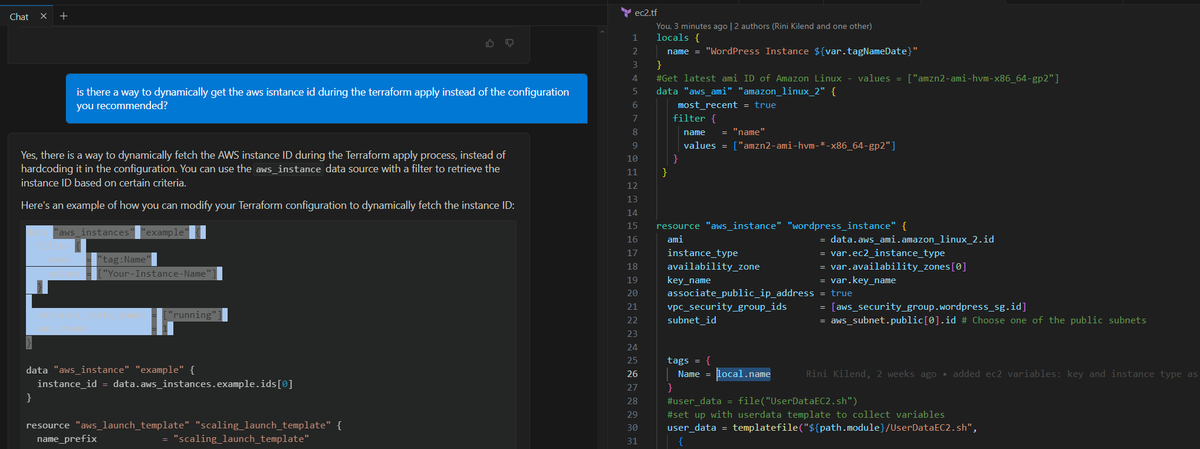Click the ec2.tf breadcrumb file name
The image size is (1200, 449).
click(x=646, y=11)
